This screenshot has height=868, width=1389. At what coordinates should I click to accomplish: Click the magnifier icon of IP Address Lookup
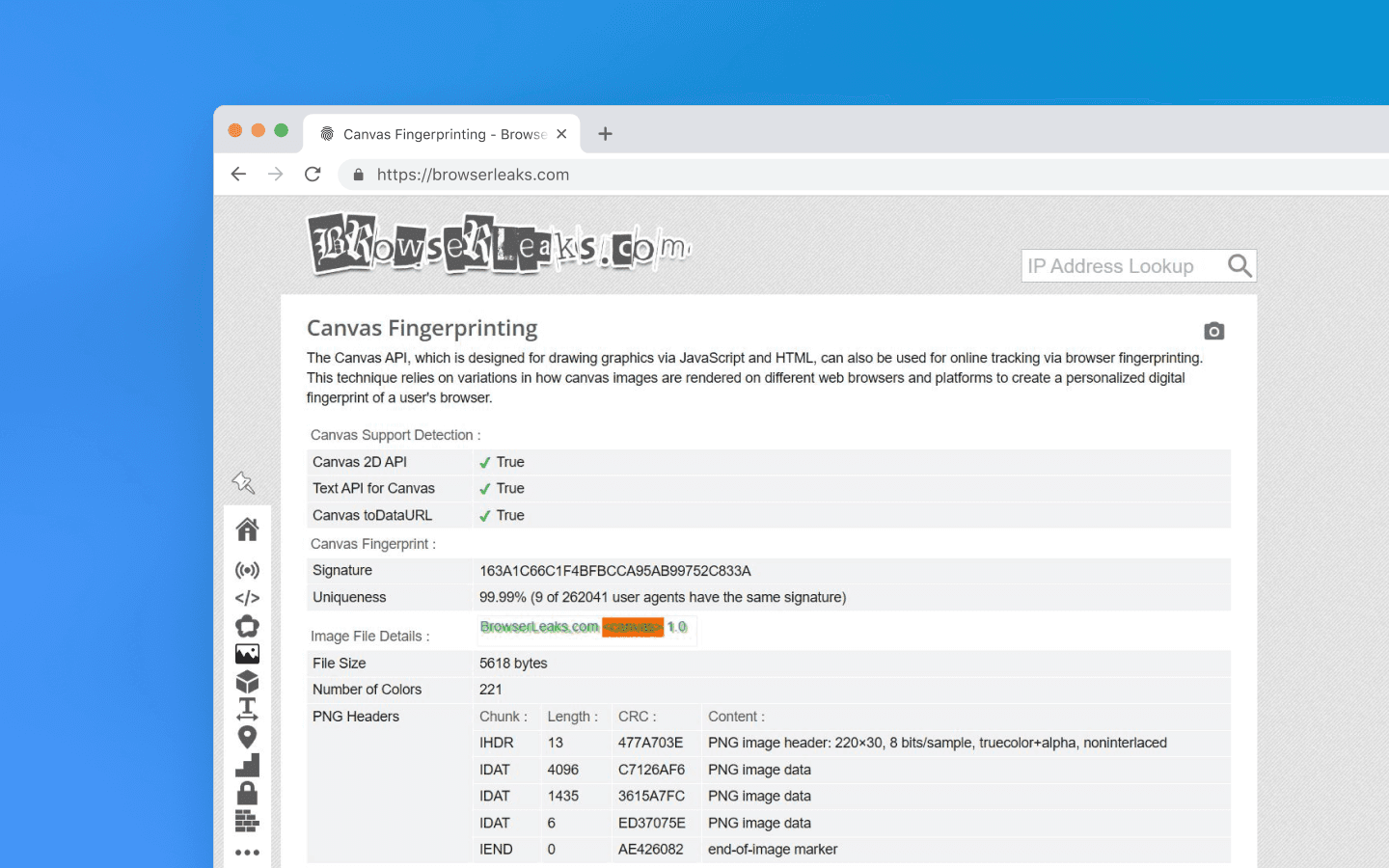coord(1239,266)
